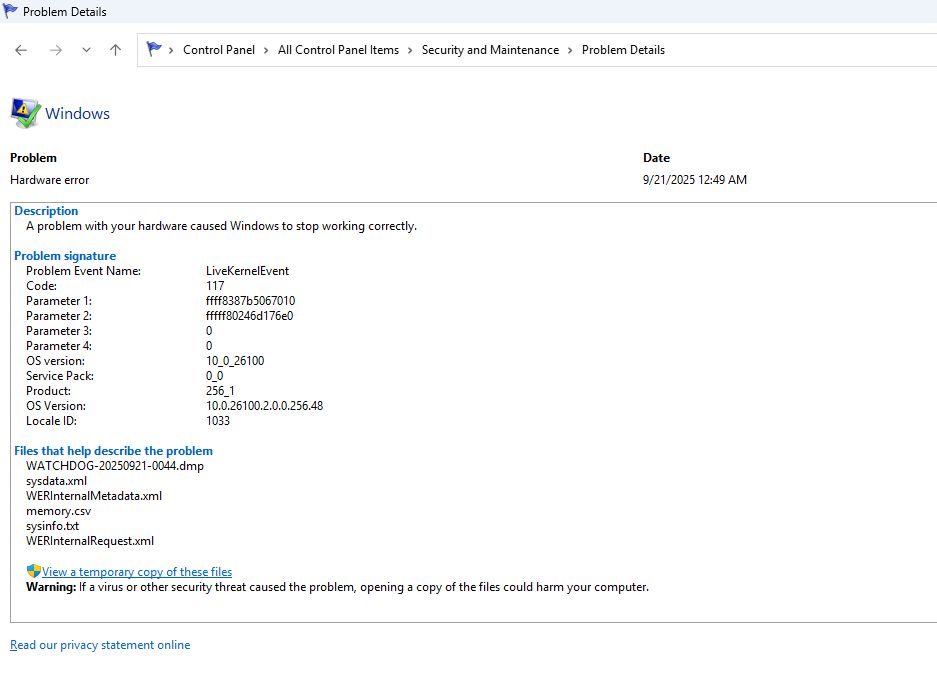Click the Windows computer checkmark icon
937x684 pixels.
[x=25, y=113]
